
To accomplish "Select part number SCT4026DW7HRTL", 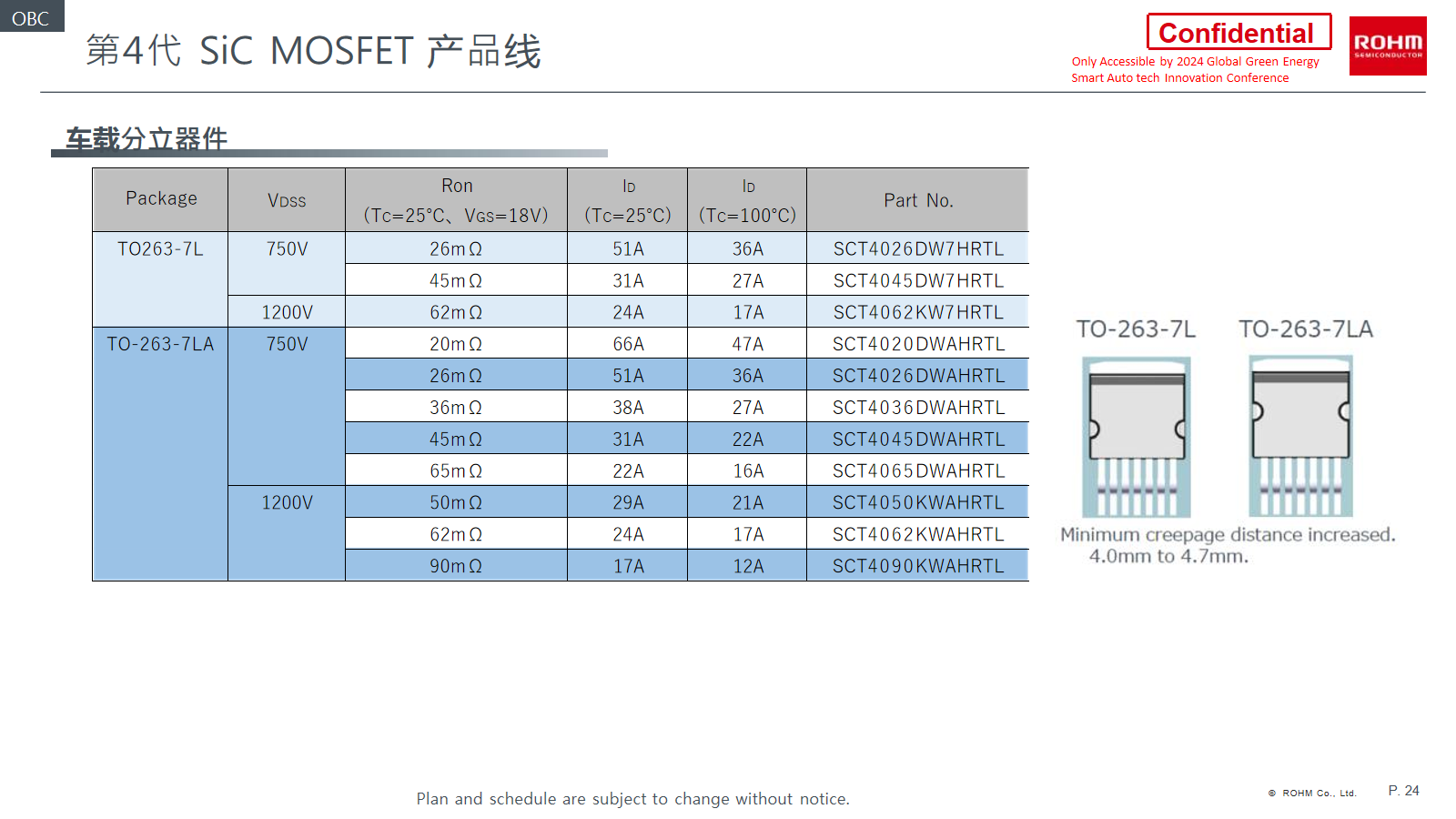I will pyautogui.click(x=917, y=248).
